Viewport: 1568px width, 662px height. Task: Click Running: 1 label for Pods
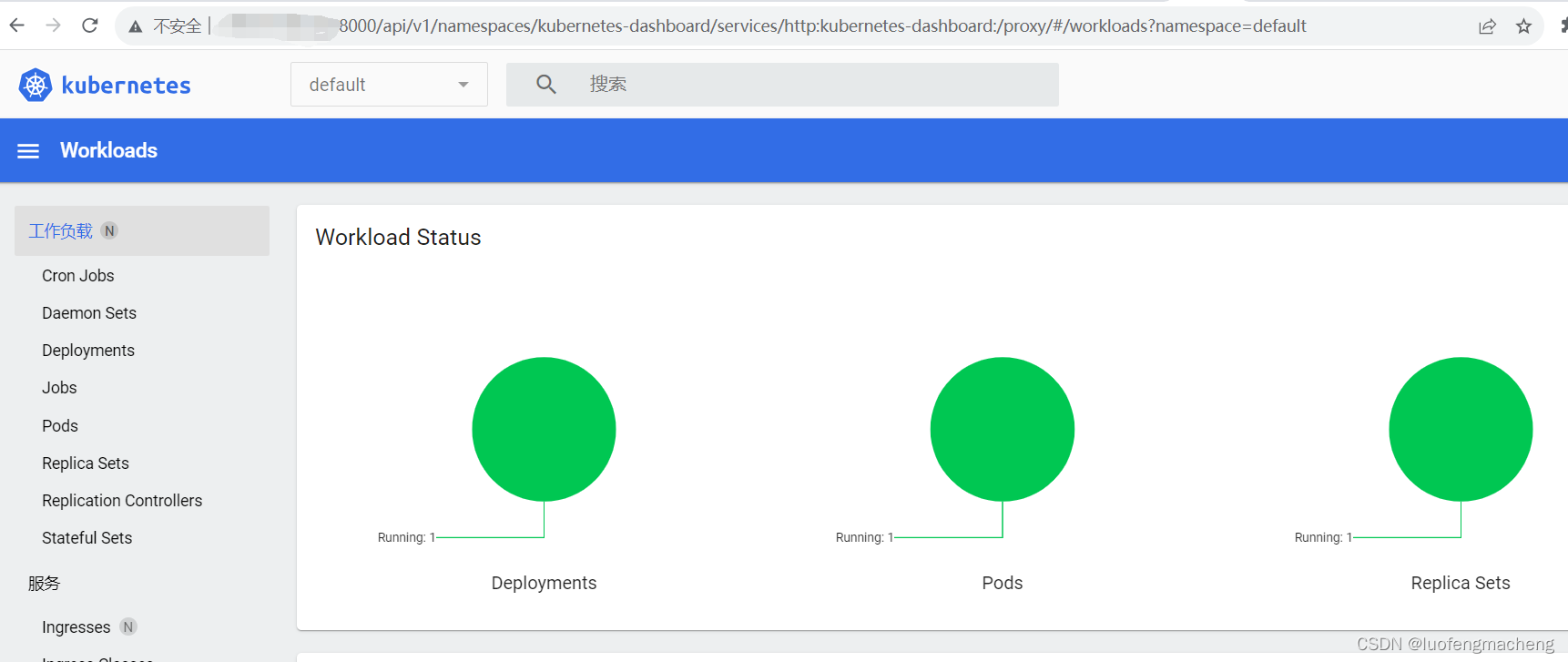point(864,537)
